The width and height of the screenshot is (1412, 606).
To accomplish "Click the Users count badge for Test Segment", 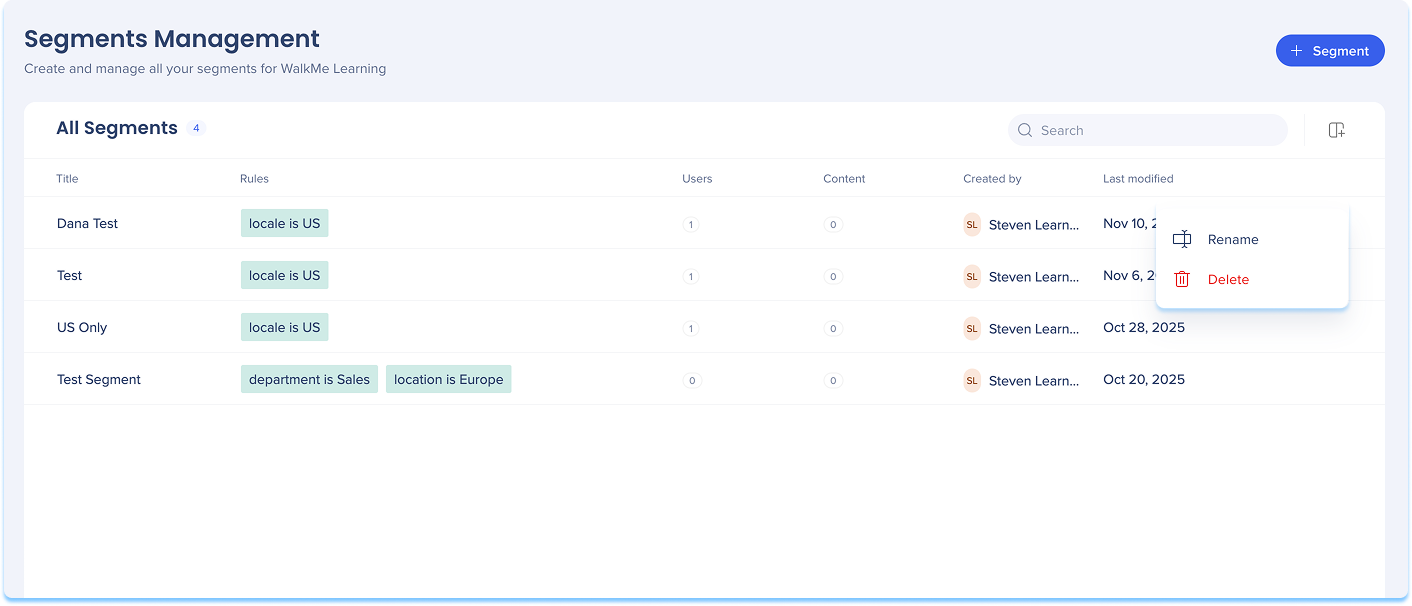I will (x=691, y=381).
